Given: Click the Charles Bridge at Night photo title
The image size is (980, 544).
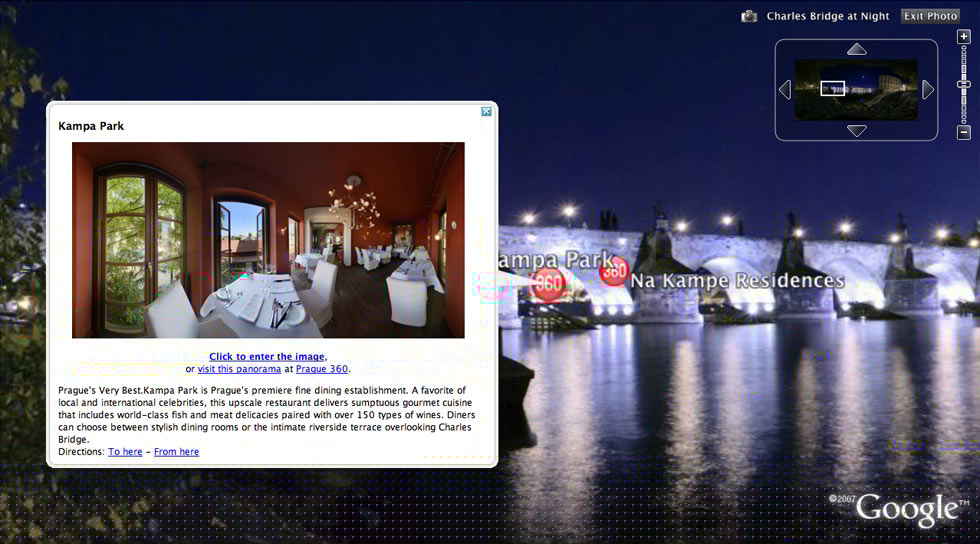Looking at the screenshot, I should click(x=828, y=16).
